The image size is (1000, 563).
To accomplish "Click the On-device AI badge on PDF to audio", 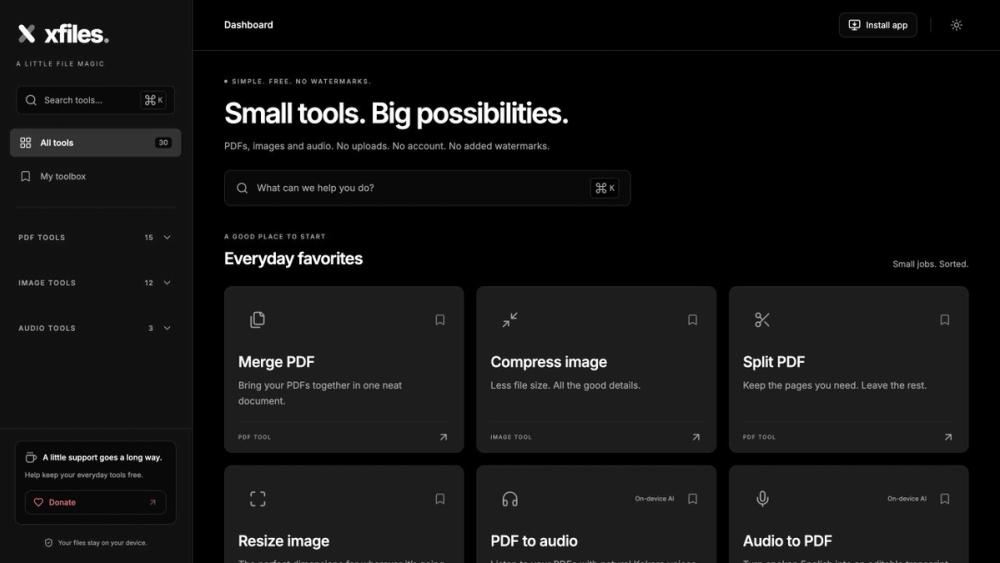I will (x=654, y=499).
